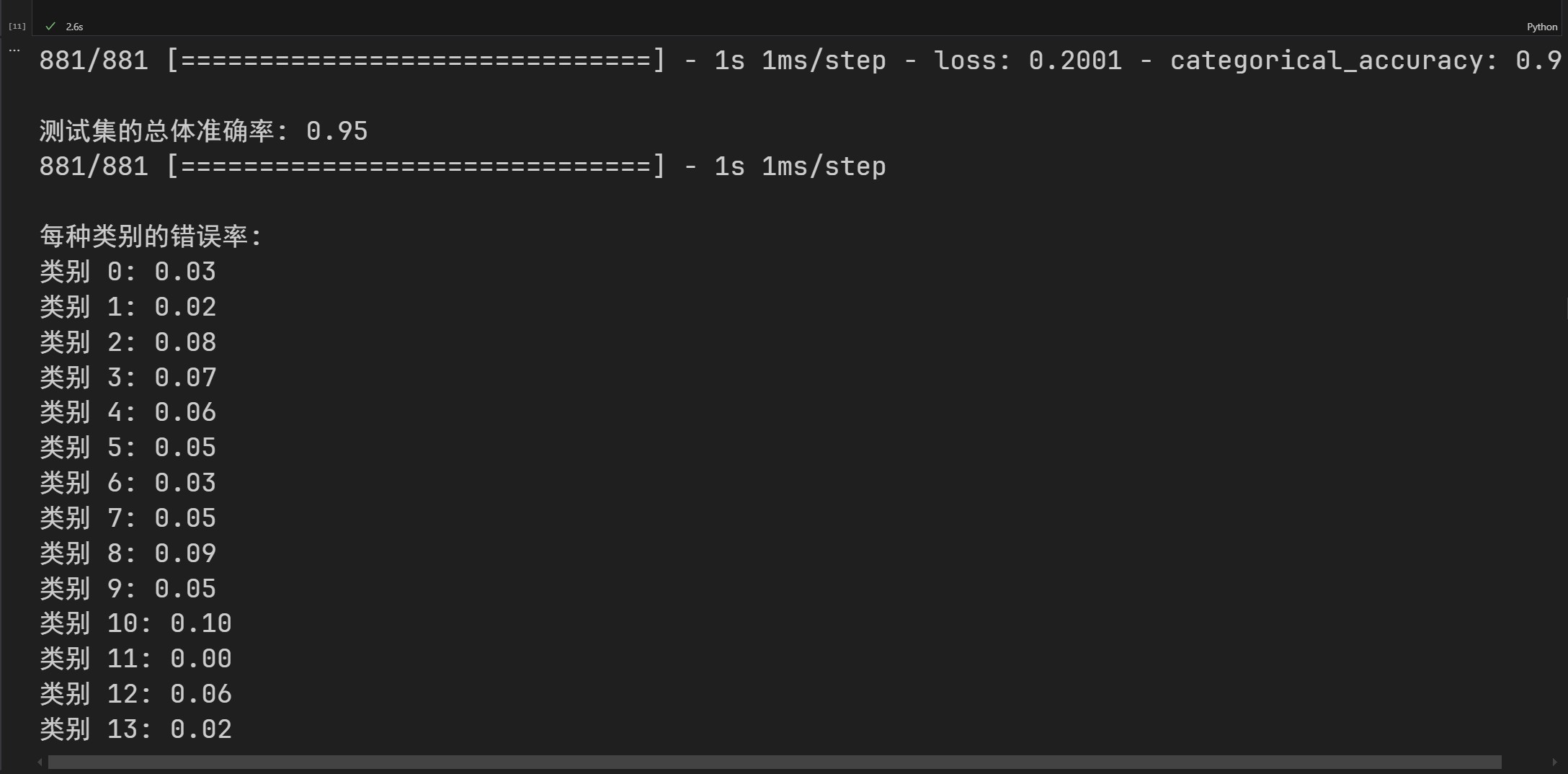
Task: Click the green execution success checkmark
Action: click(x=50, y=27)
